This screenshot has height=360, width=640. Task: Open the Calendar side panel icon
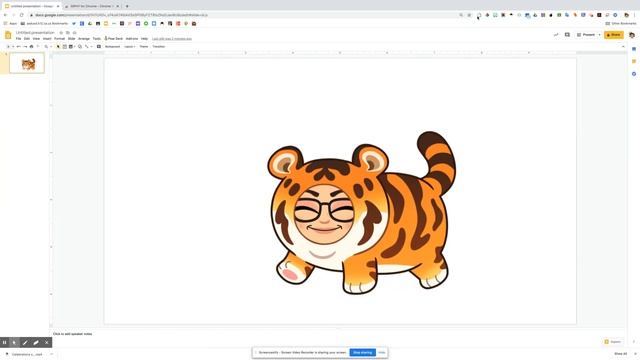tap(634, 49)
